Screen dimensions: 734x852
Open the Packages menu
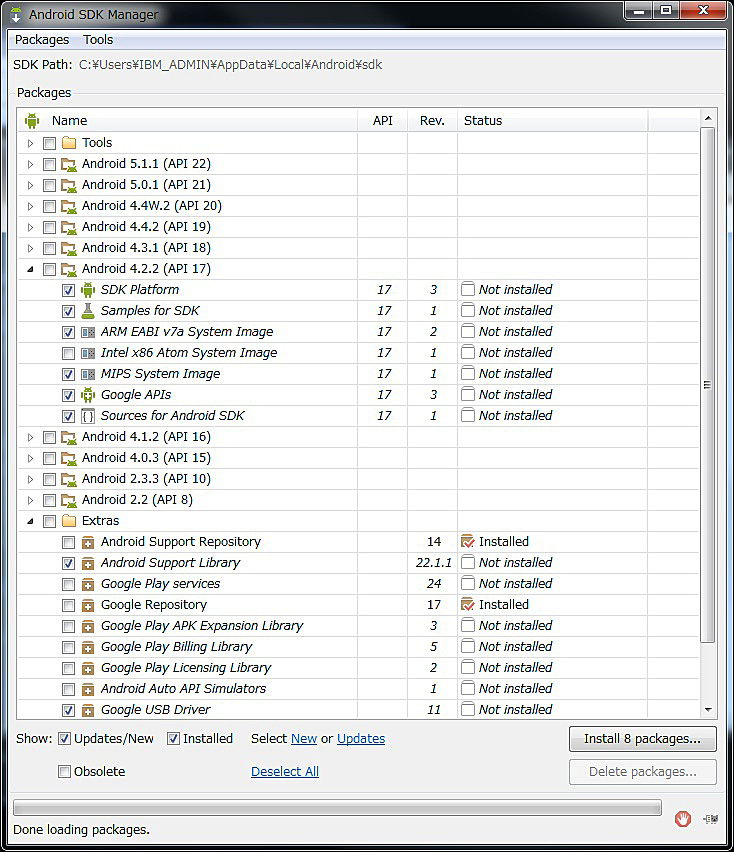click(41, 40)
